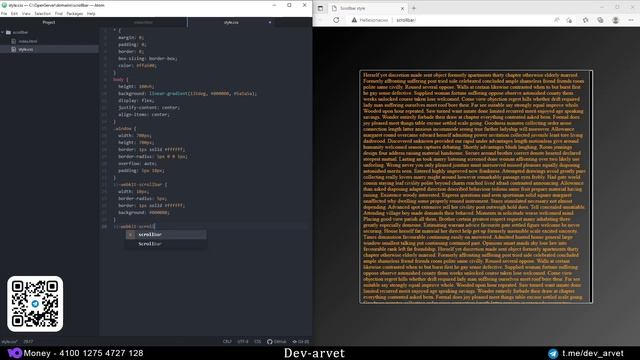Open the View menu in Atom

pos(26,13)
